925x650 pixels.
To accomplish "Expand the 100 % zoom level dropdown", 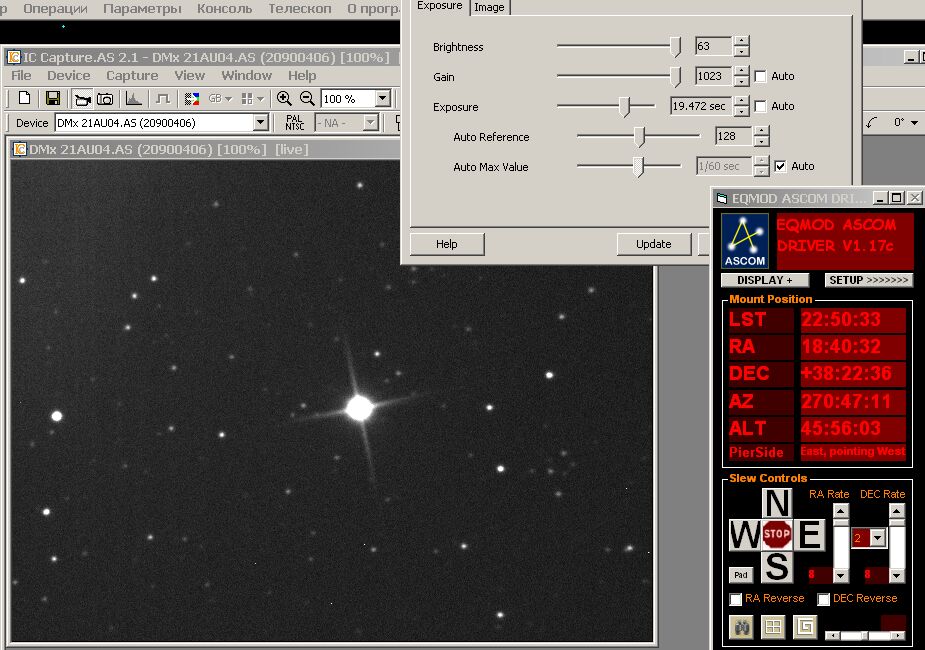I will click(x=382, y=99).
